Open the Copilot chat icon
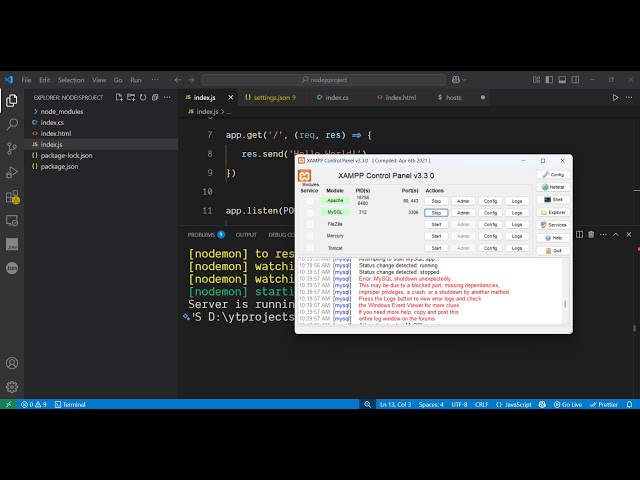Screen dimensions: 640x480 (x=456, y=80)
